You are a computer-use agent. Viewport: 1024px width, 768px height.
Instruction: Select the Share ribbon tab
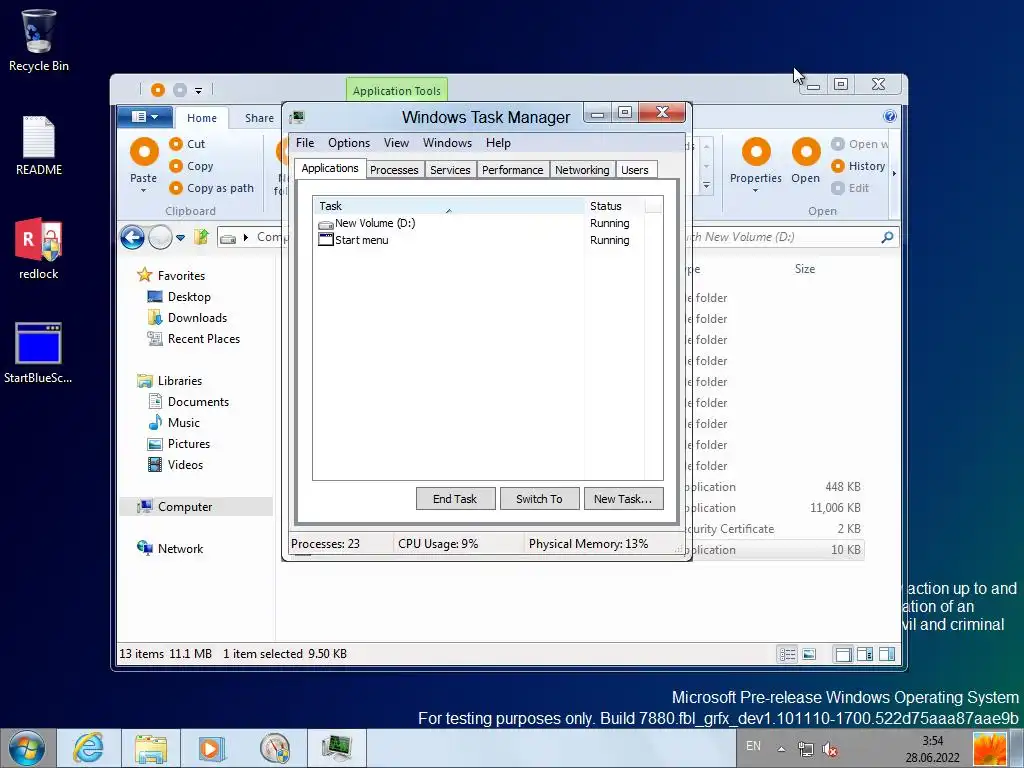click(x=259, y=118)
